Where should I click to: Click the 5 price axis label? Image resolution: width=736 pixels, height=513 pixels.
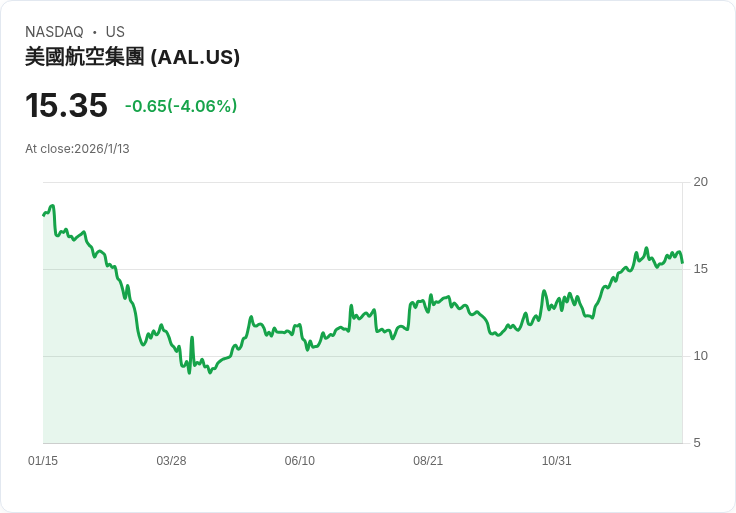point(696,443)
